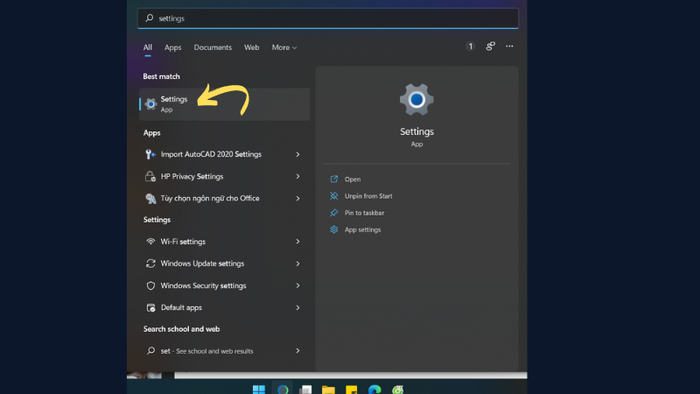
Task: Click the Settings gear icon in Best match
Action: coord(151,104)
